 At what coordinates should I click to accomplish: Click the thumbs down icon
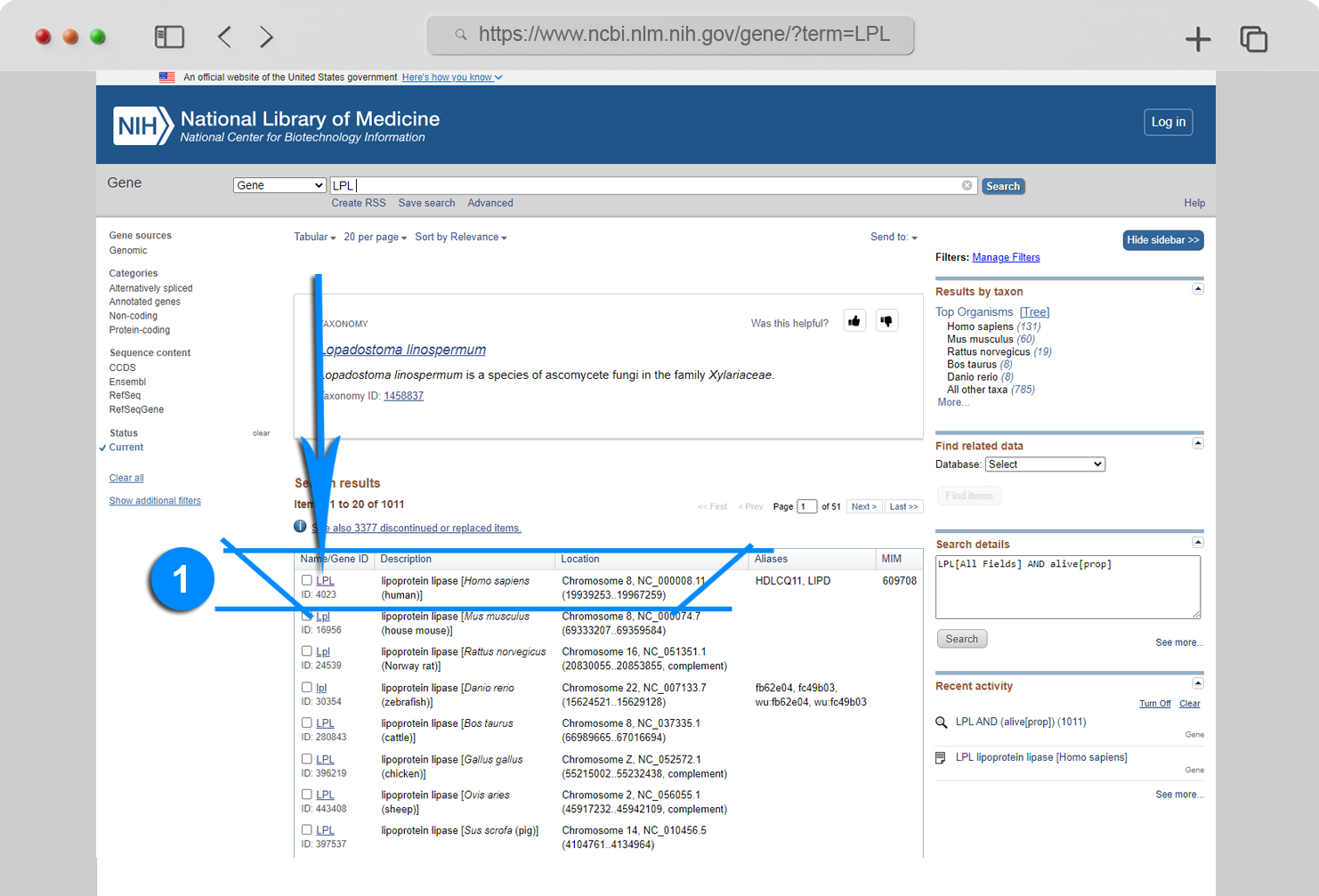point(886,321)
